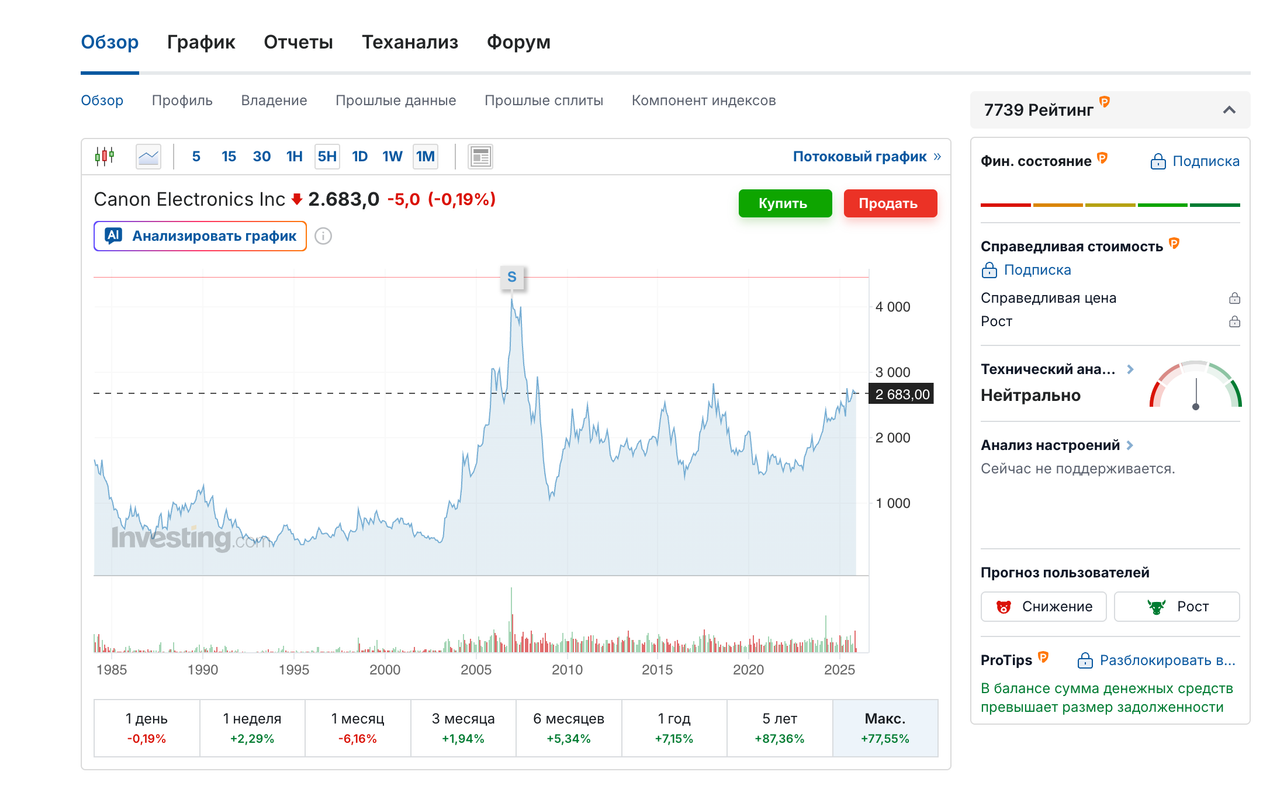Open the Теханализ tab
This screenshot has width=1280, height=803.
coord(410,42)
